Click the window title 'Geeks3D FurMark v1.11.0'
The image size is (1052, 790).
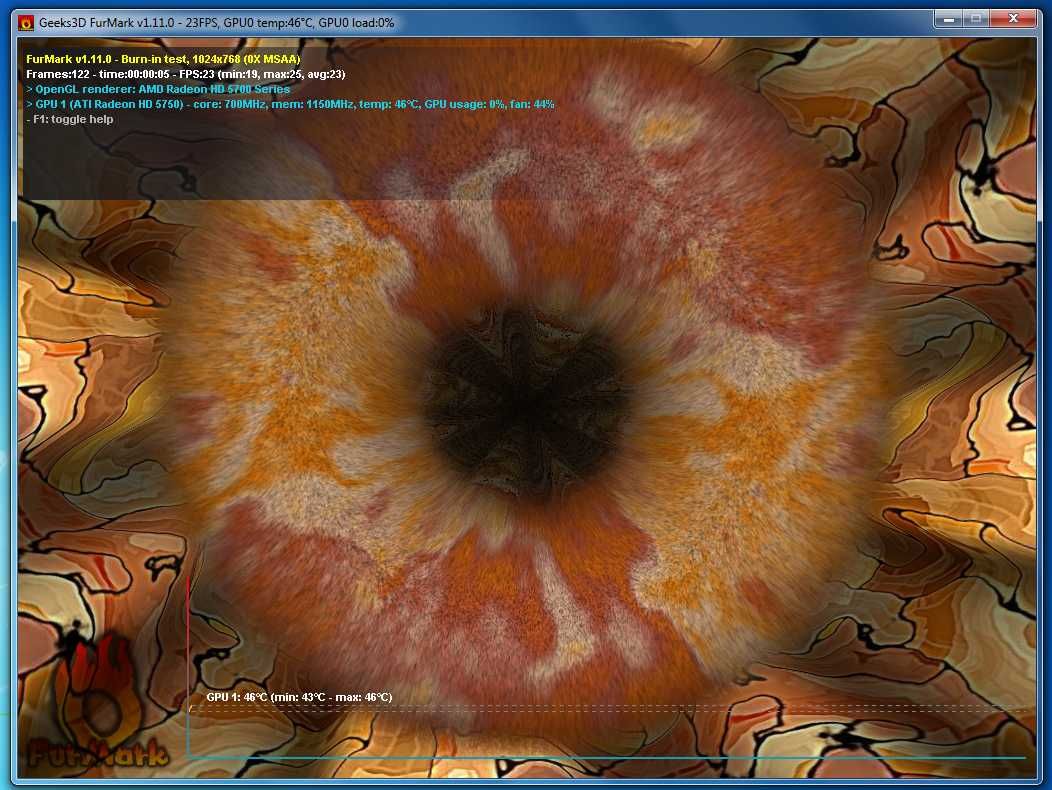point(107,23)
